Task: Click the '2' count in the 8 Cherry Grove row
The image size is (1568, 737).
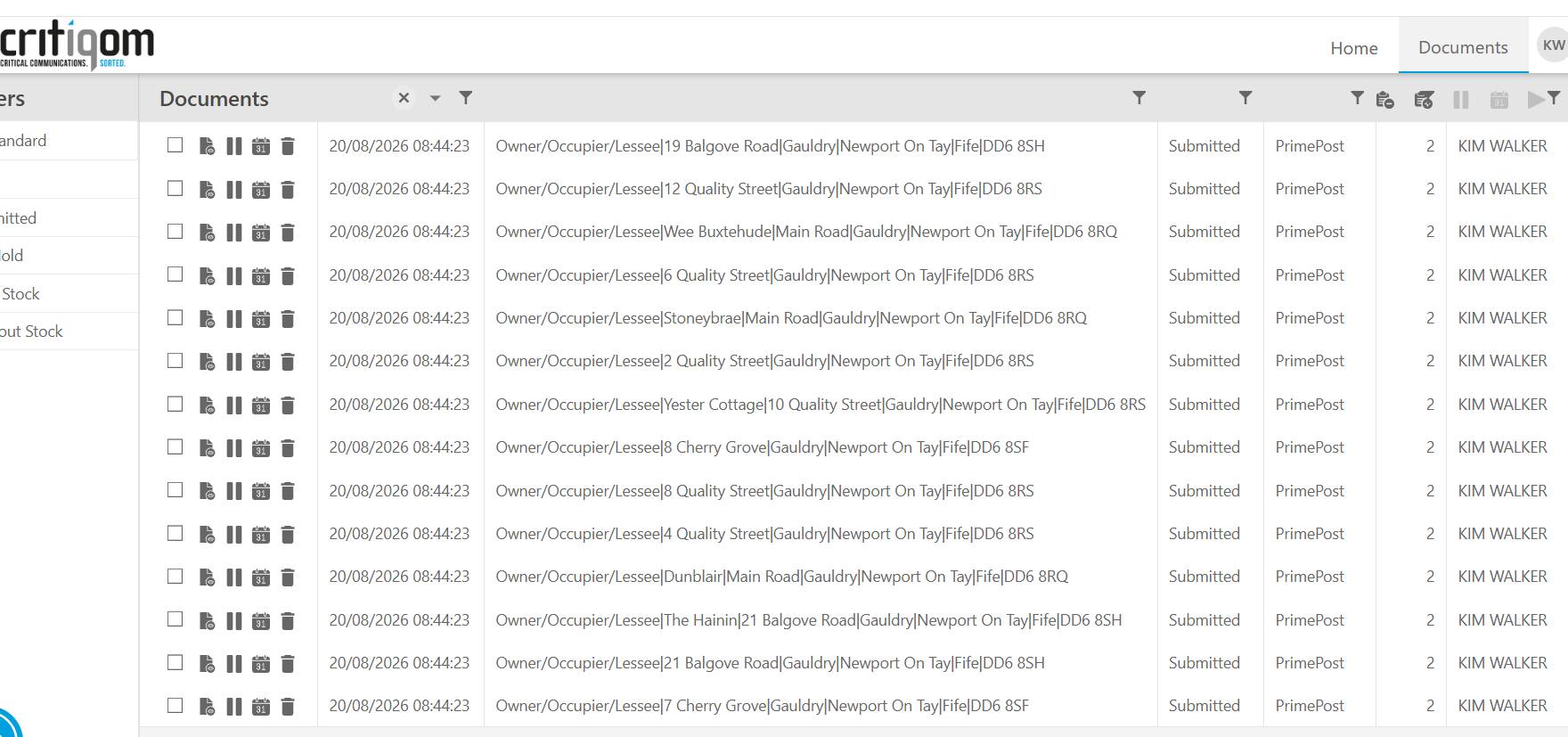Action: (x=1430, y=447)
